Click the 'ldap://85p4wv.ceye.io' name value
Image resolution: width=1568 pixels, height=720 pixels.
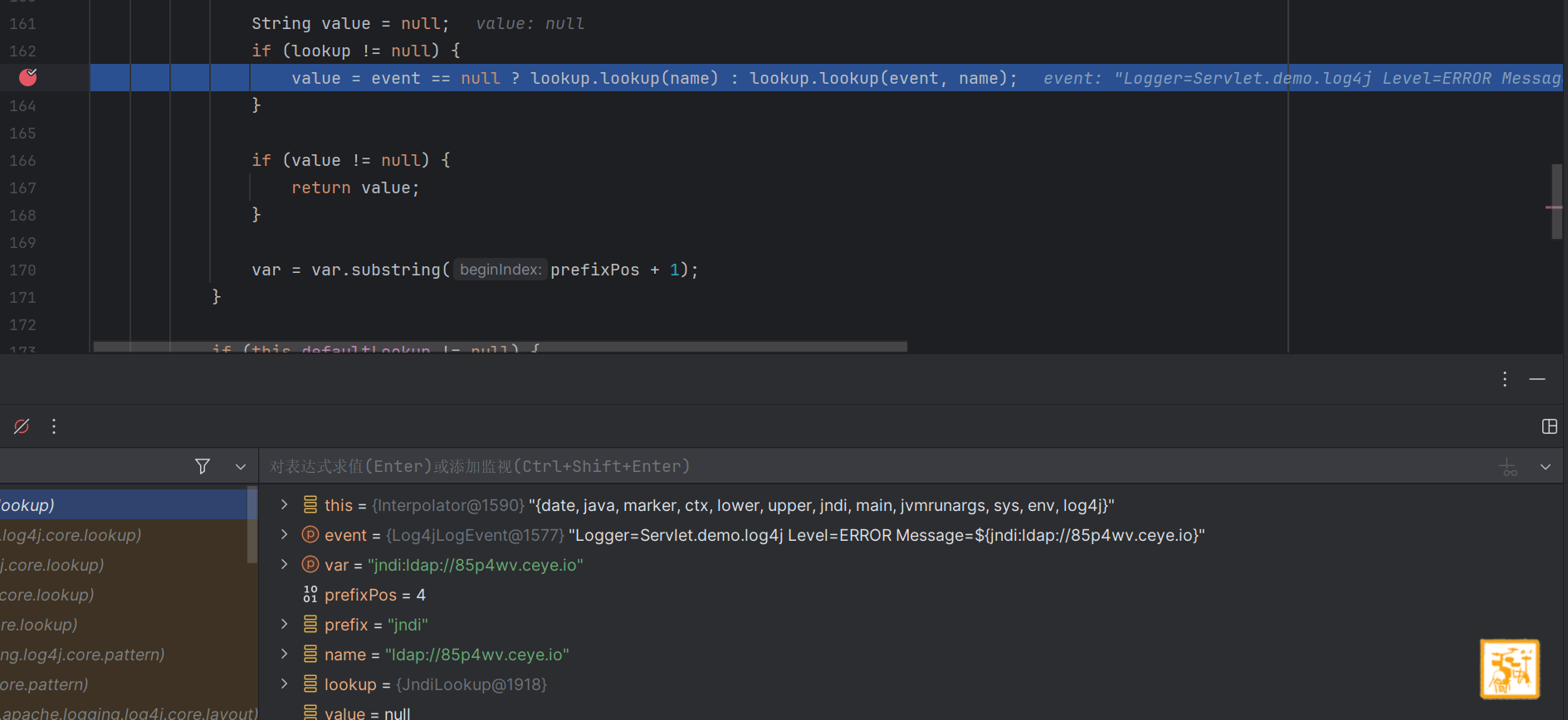(477, 654)
